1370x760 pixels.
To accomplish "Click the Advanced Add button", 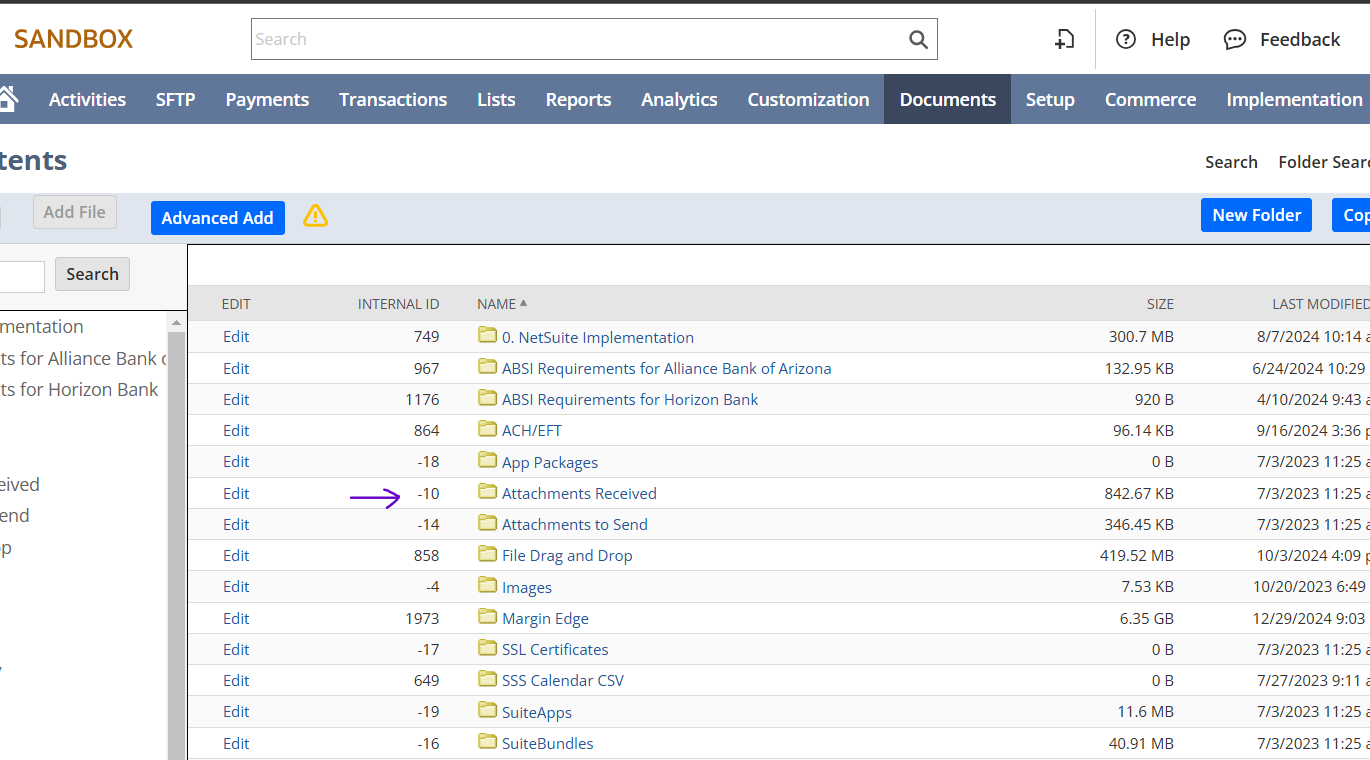I will coord(217,218).
